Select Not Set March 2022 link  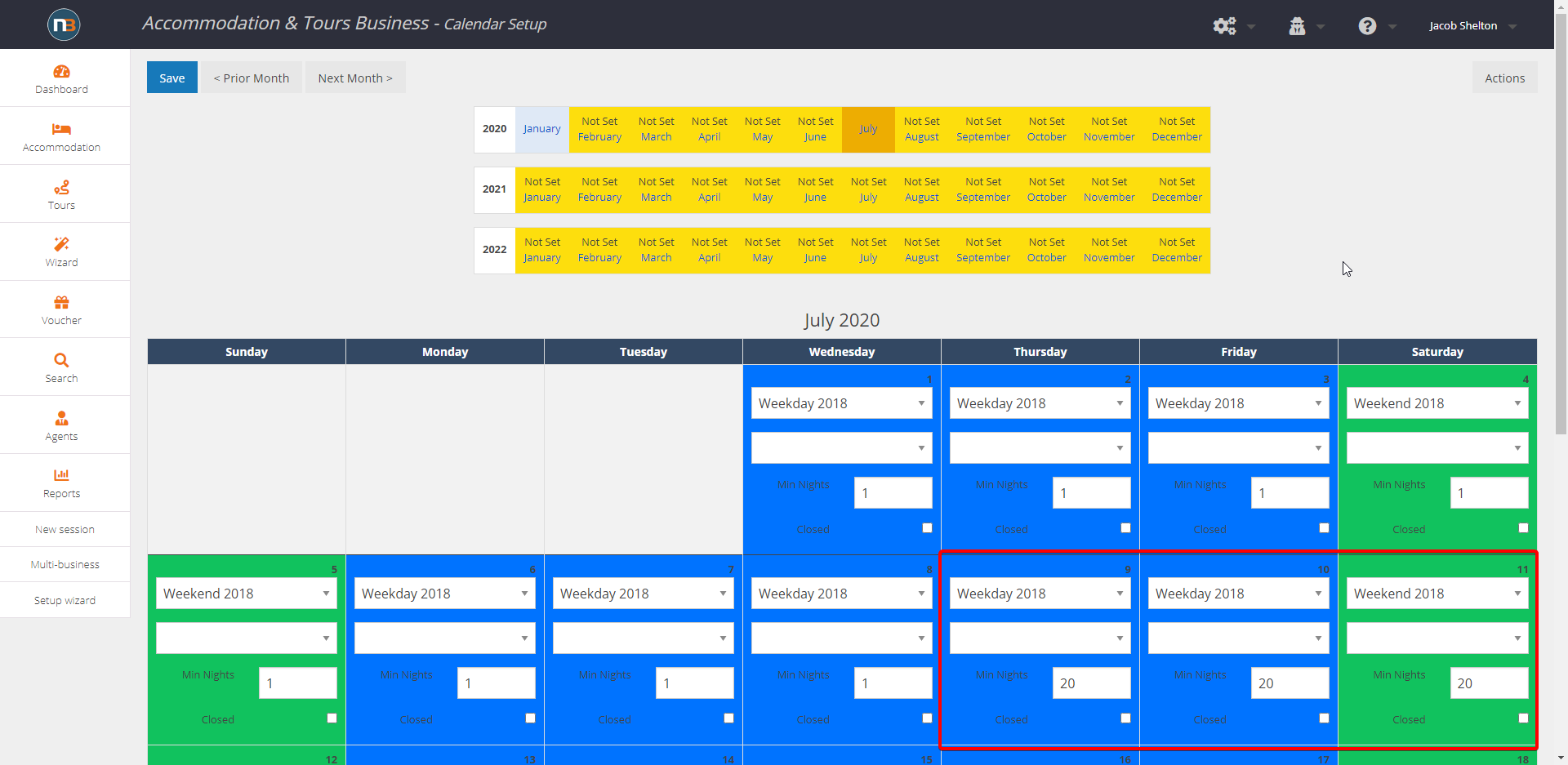pyautogui.click(x=656, y=250)
